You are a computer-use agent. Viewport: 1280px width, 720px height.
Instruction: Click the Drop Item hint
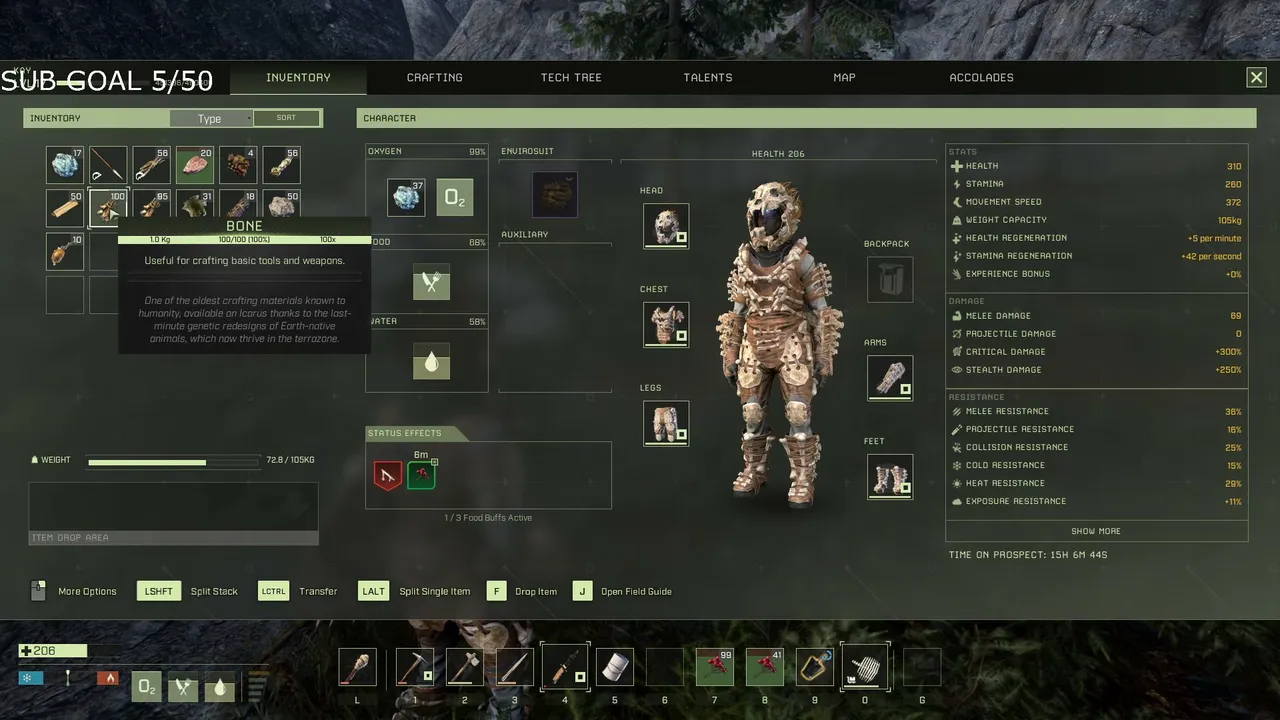536,591
